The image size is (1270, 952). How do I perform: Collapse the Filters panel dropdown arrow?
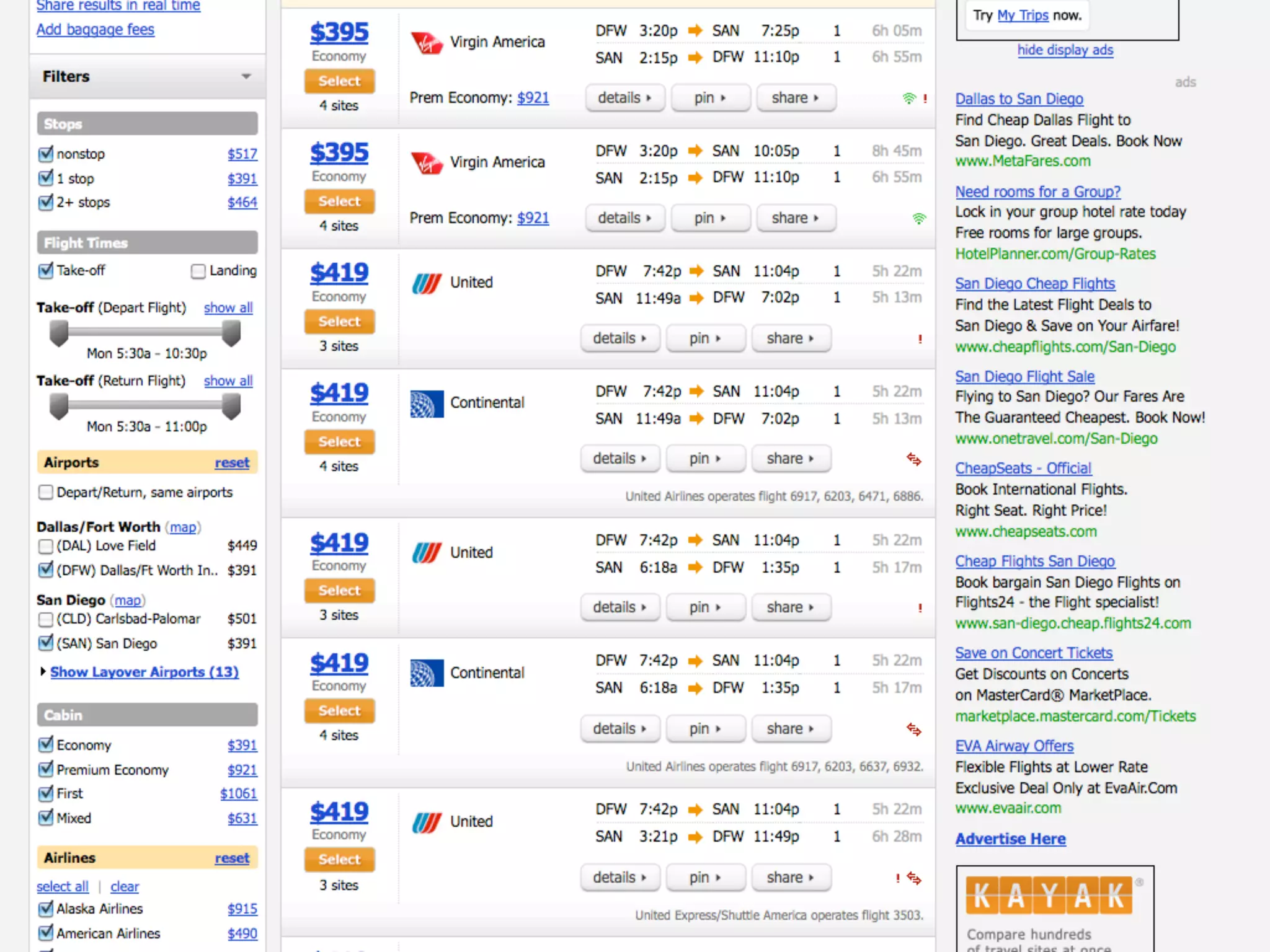(x=246, y=76)
